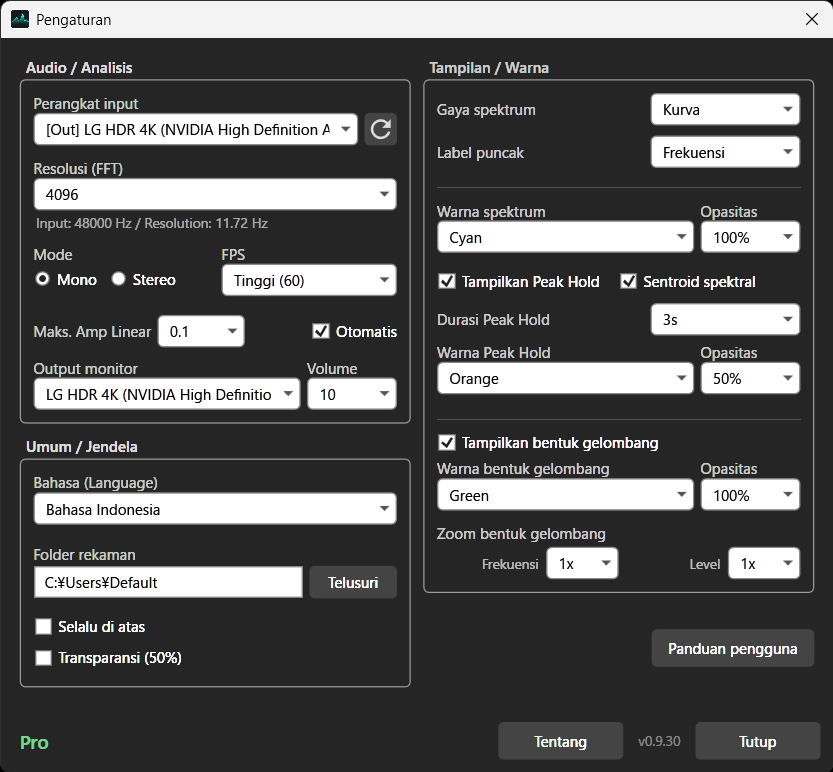833x772 pixels.
Task: Click the Folder rekaman path field
Action: click(168, 582)
